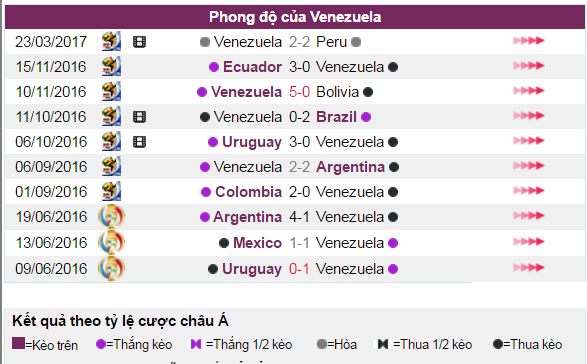This screenshot has height=364, width=587.
Task: Click purple win dot beside Colombia
Action: click(x=206, y=192)
